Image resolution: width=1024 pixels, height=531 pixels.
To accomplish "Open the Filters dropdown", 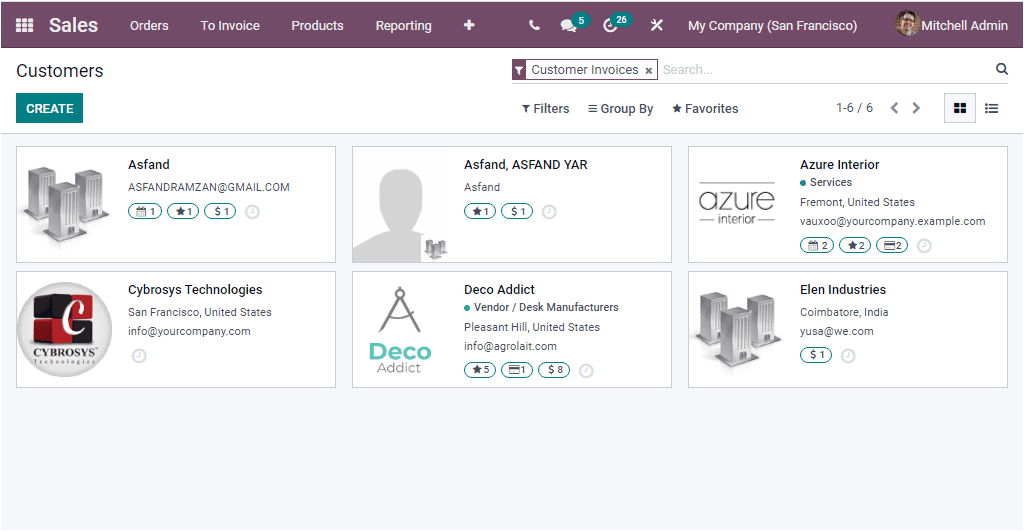I will (545, 109).
